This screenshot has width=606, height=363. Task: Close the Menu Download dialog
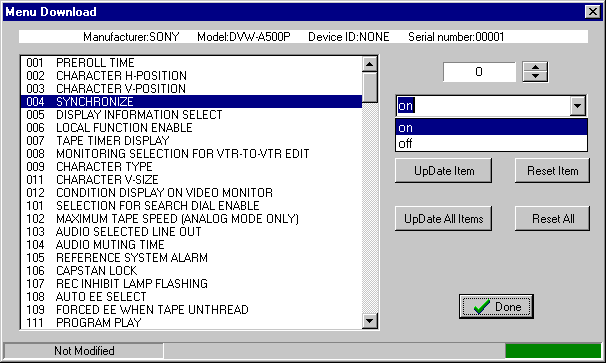coord(592,12)
